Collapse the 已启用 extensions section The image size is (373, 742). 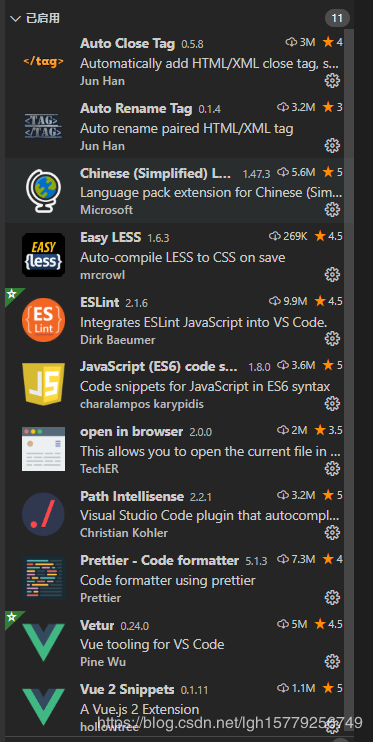click(x=16, y=18)
